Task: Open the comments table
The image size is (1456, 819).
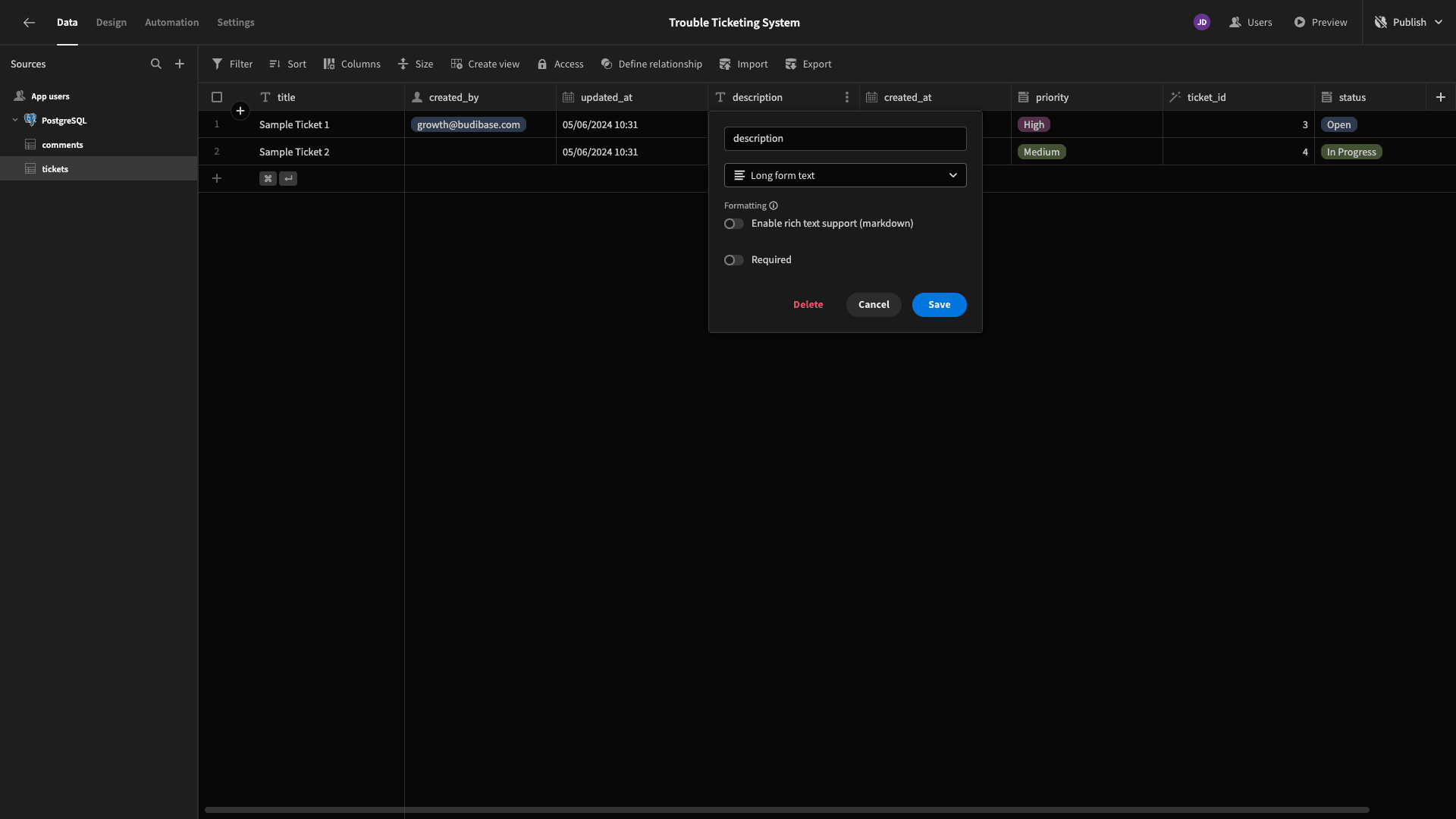Action: pos(99,145)
